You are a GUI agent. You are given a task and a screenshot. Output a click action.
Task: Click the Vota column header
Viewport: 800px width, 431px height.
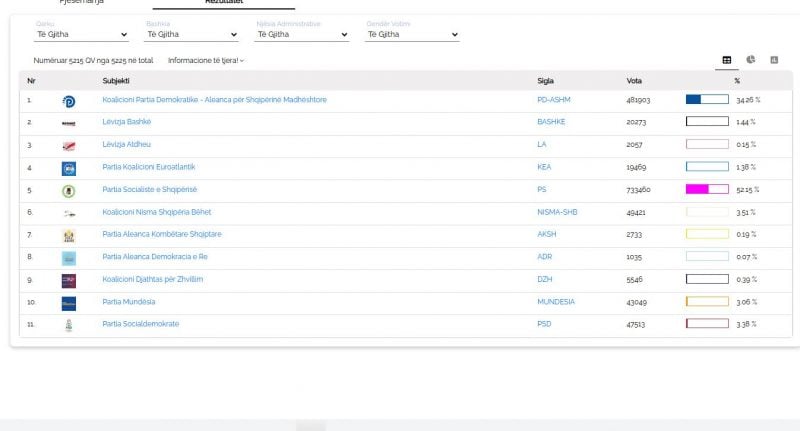[634, 81]
